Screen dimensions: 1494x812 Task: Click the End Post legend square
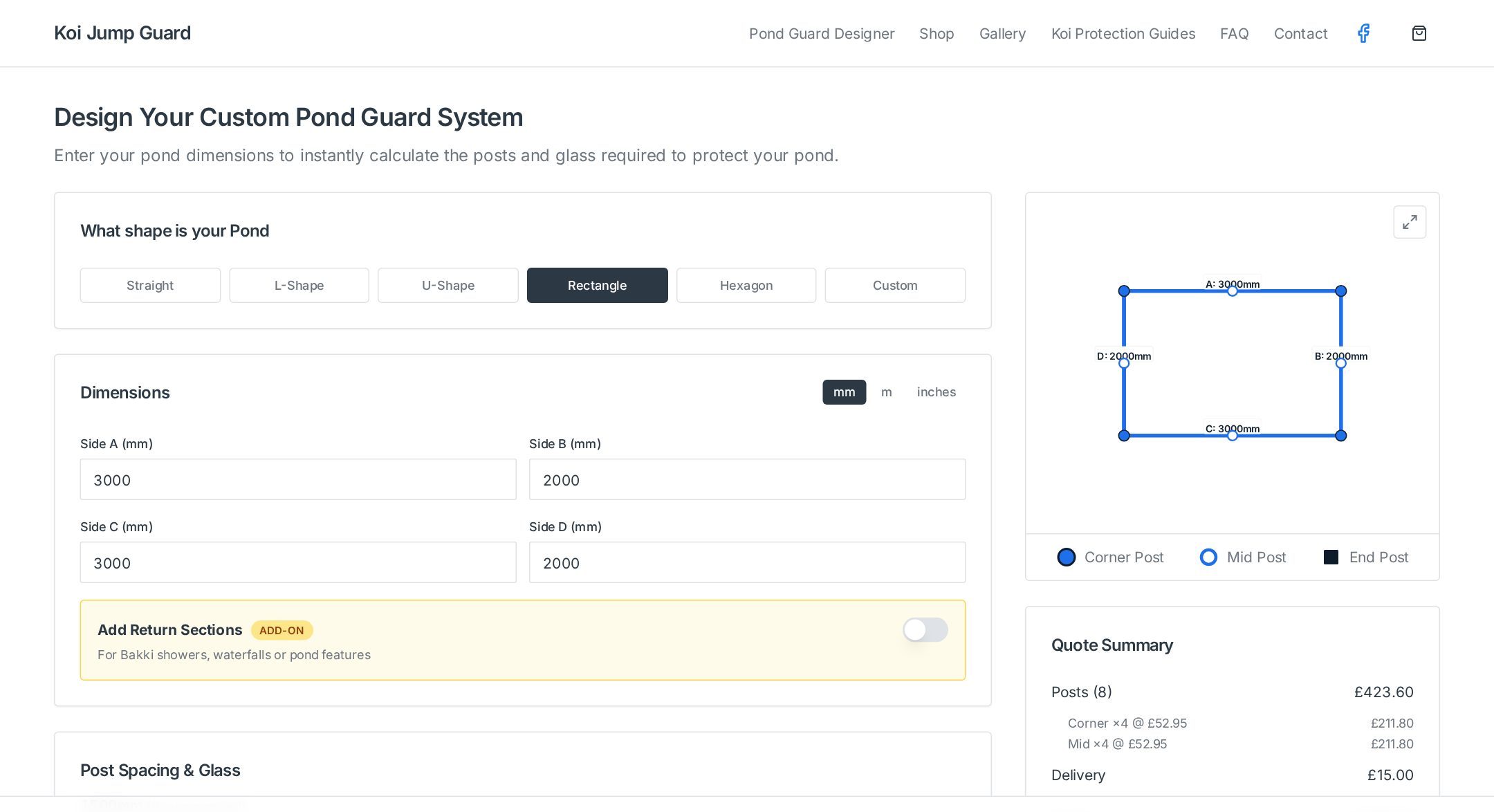pyautogui.click(x=1331, y=557)
